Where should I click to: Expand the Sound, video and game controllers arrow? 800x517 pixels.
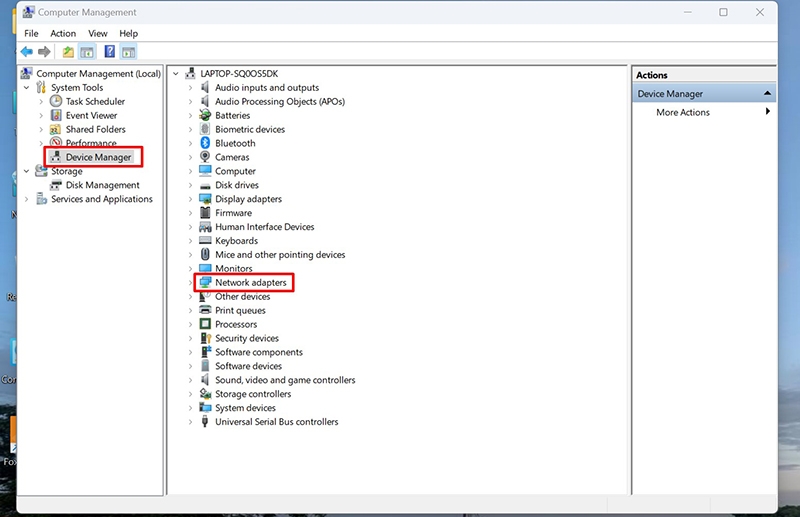190,380
